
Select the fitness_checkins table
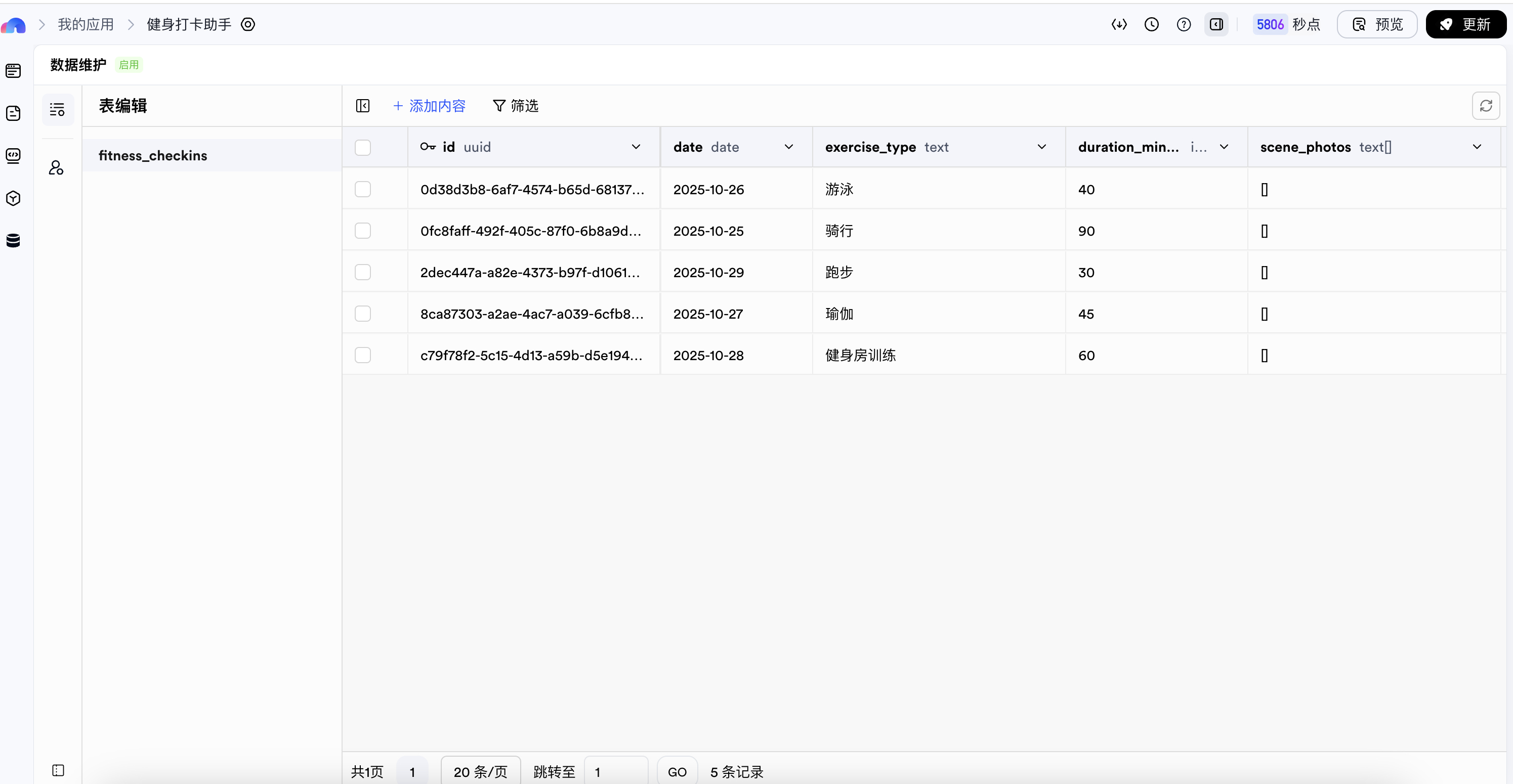pos(153,156)
